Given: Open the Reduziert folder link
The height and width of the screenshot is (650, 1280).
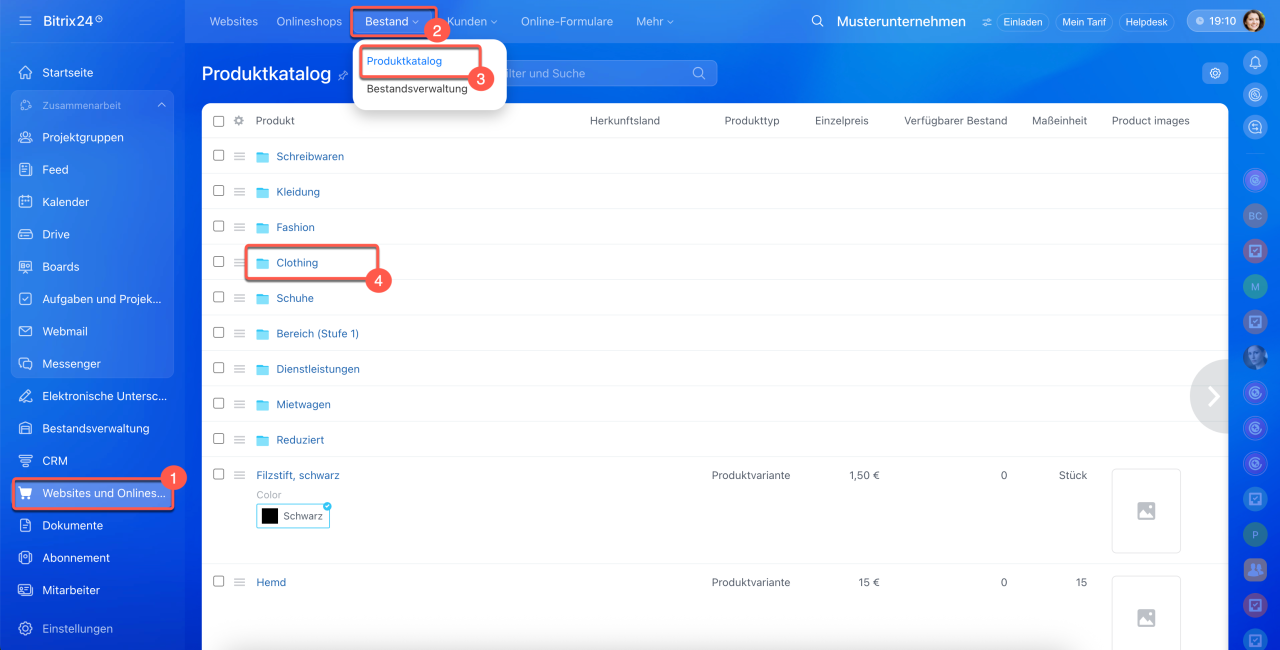Looking at the screenshot, I should point(300,440).
